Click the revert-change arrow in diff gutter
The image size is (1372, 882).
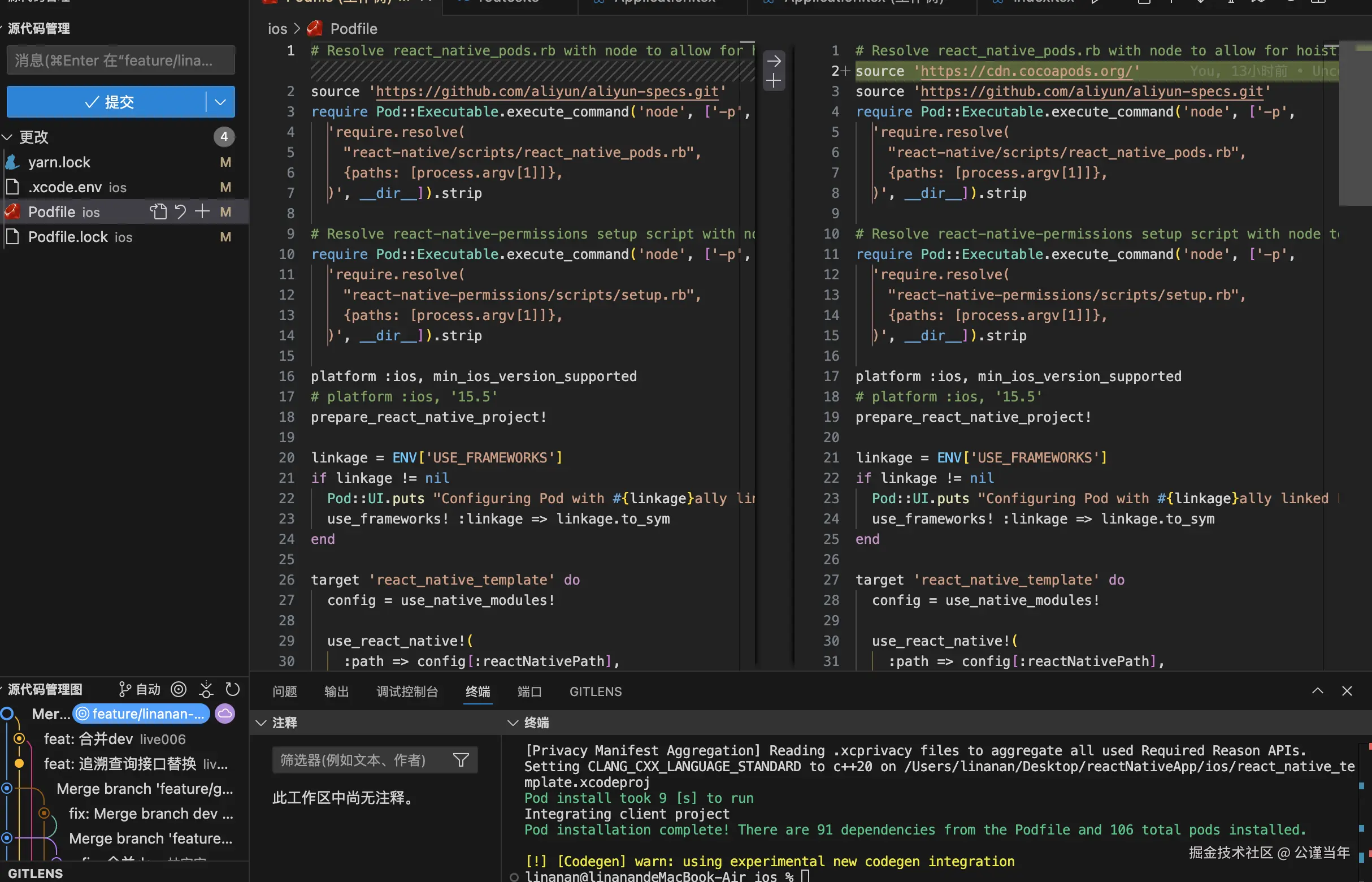[x=773, y=60]
